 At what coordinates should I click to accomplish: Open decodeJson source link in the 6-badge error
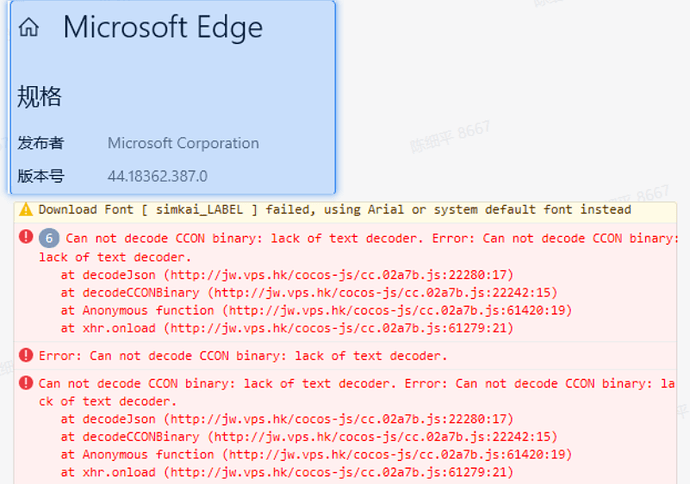coord(339,276)
